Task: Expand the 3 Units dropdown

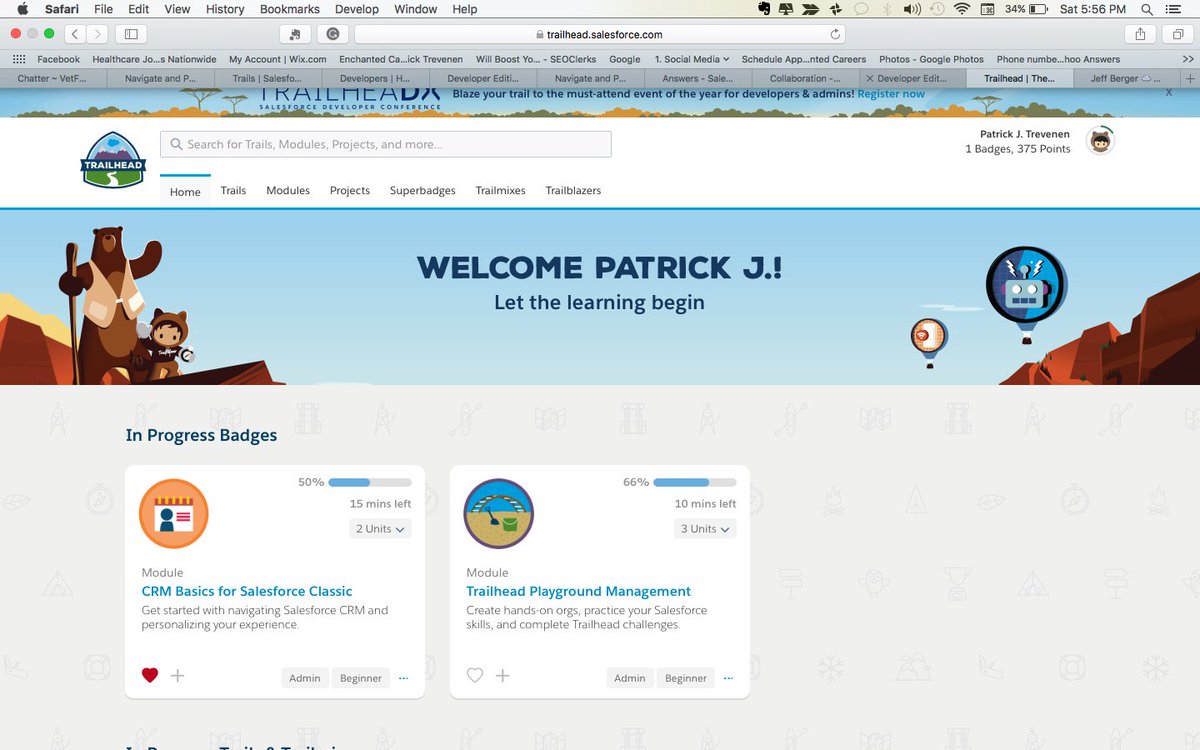Action: 705,529
